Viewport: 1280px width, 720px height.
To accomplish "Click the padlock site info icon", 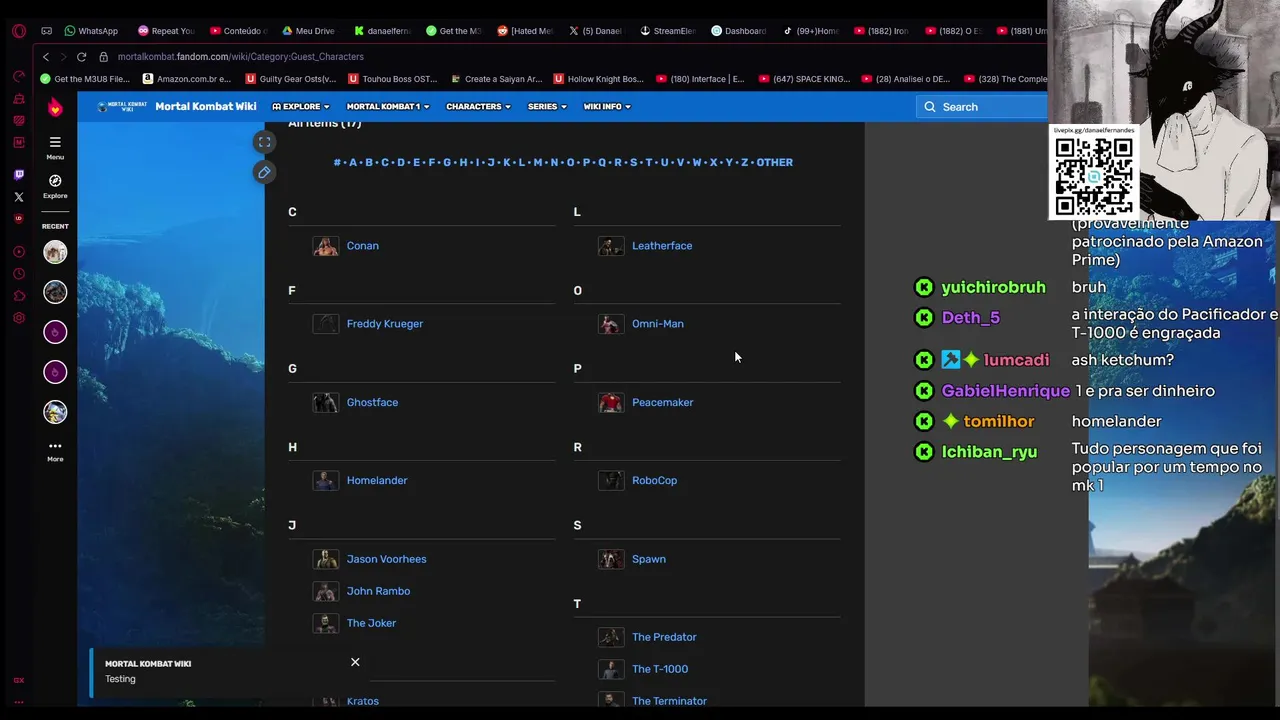I will 103,57.
